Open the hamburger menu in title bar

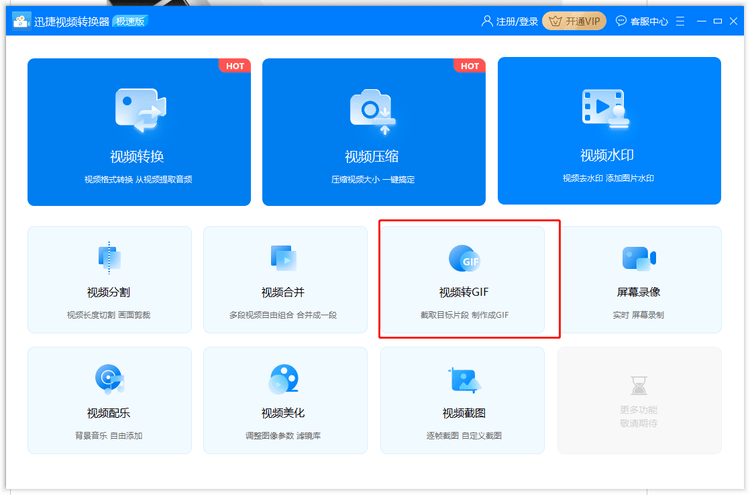(681, 21)
